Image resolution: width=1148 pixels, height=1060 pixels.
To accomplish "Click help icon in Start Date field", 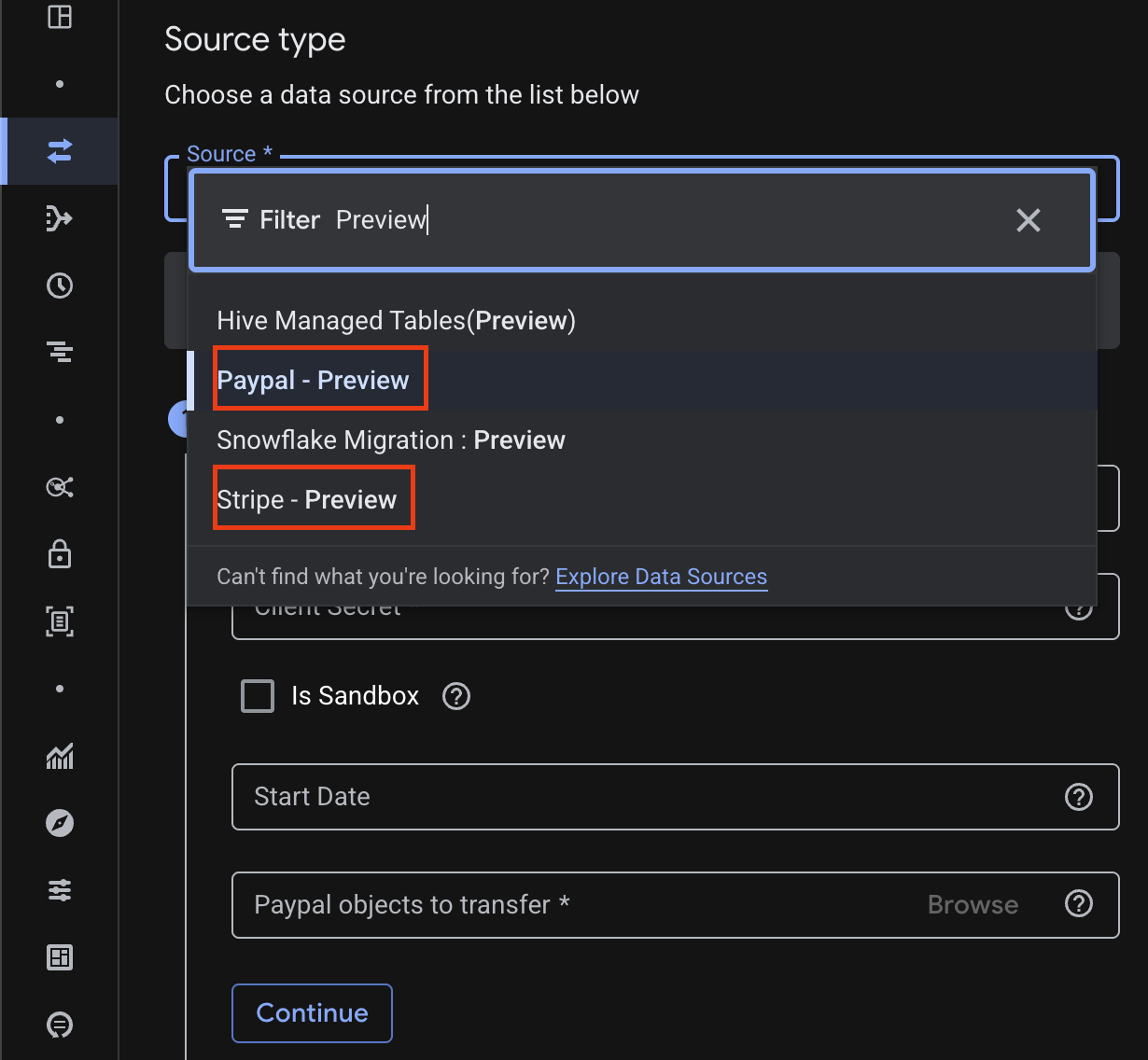I will pyautogui.click(x=1079, y=797).
